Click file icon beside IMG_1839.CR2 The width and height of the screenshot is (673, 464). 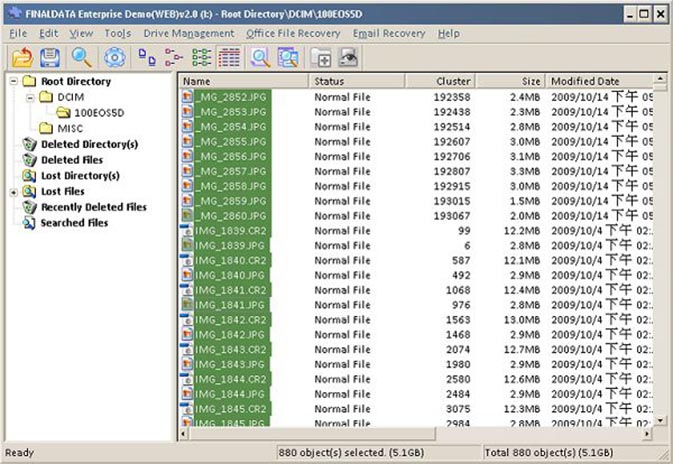click(187, 230)
